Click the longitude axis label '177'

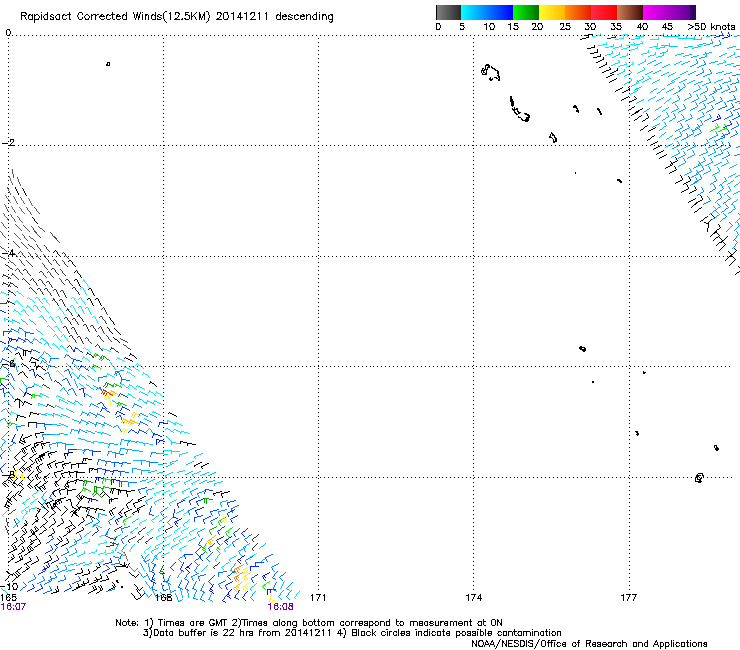pyautogui.click(x=628, y=598)
